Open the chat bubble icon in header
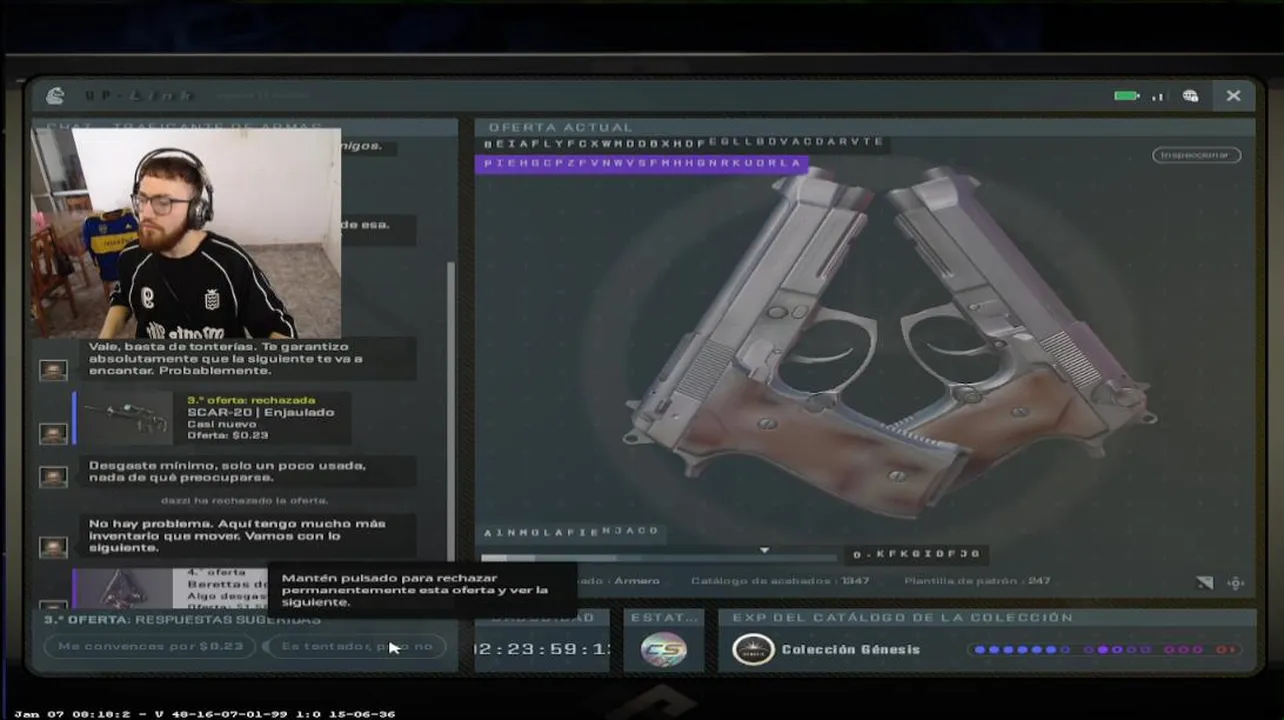 [1190, 96]
